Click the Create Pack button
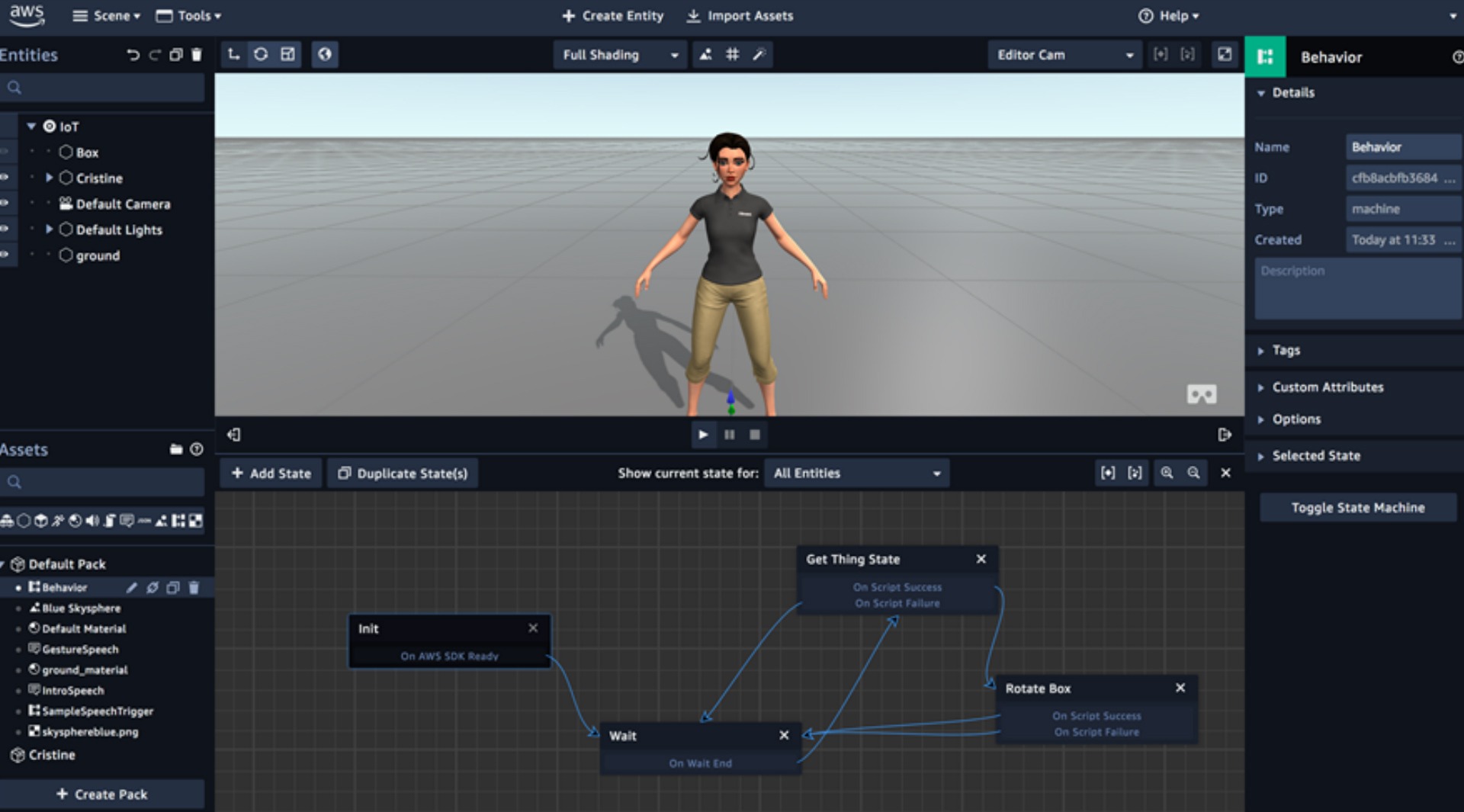 click(x=102, y=794)
